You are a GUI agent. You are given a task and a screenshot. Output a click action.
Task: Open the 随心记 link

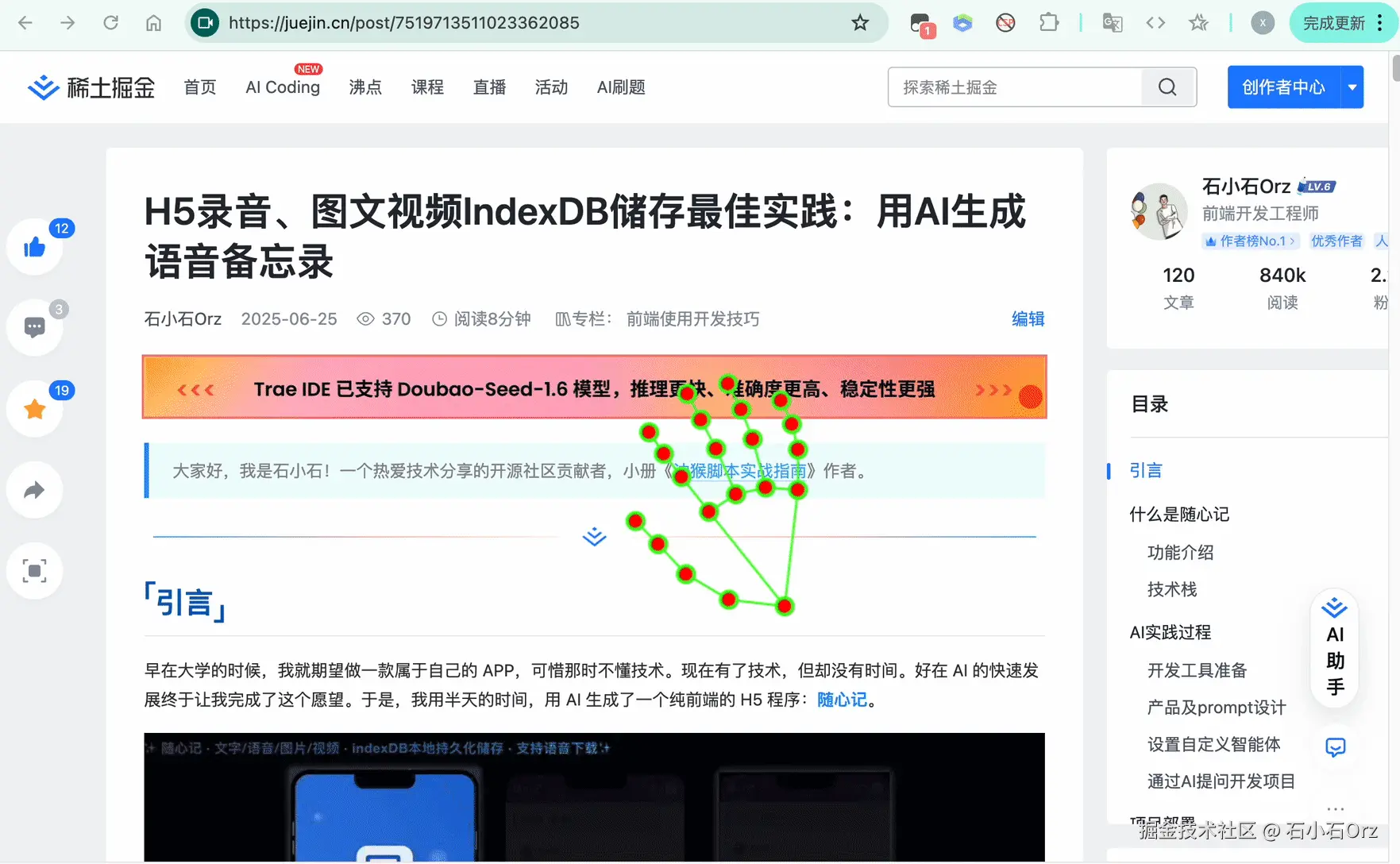click(x=842, y=700)
